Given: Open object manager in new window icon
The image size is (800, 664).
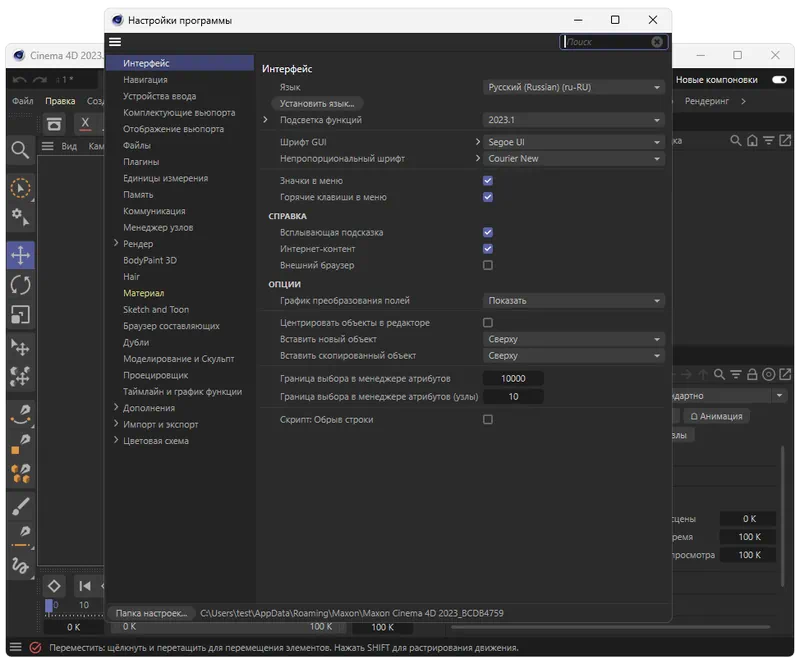Looking at the screenshot, I should tap(785, 140).
